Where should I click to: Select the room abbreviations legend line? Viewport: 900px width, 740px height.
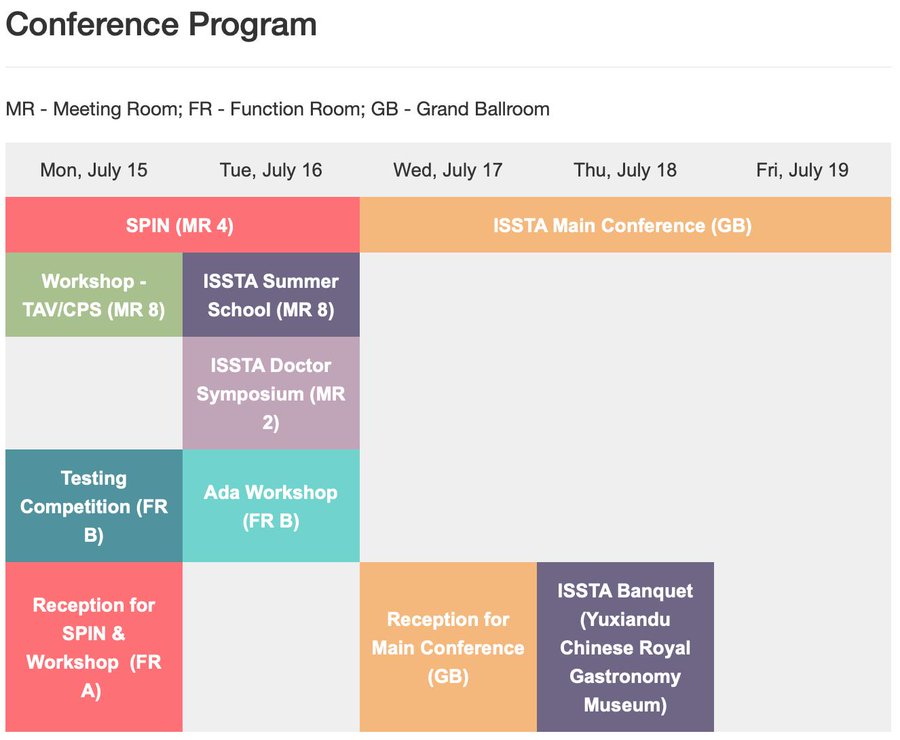click(x=278, y=109)
